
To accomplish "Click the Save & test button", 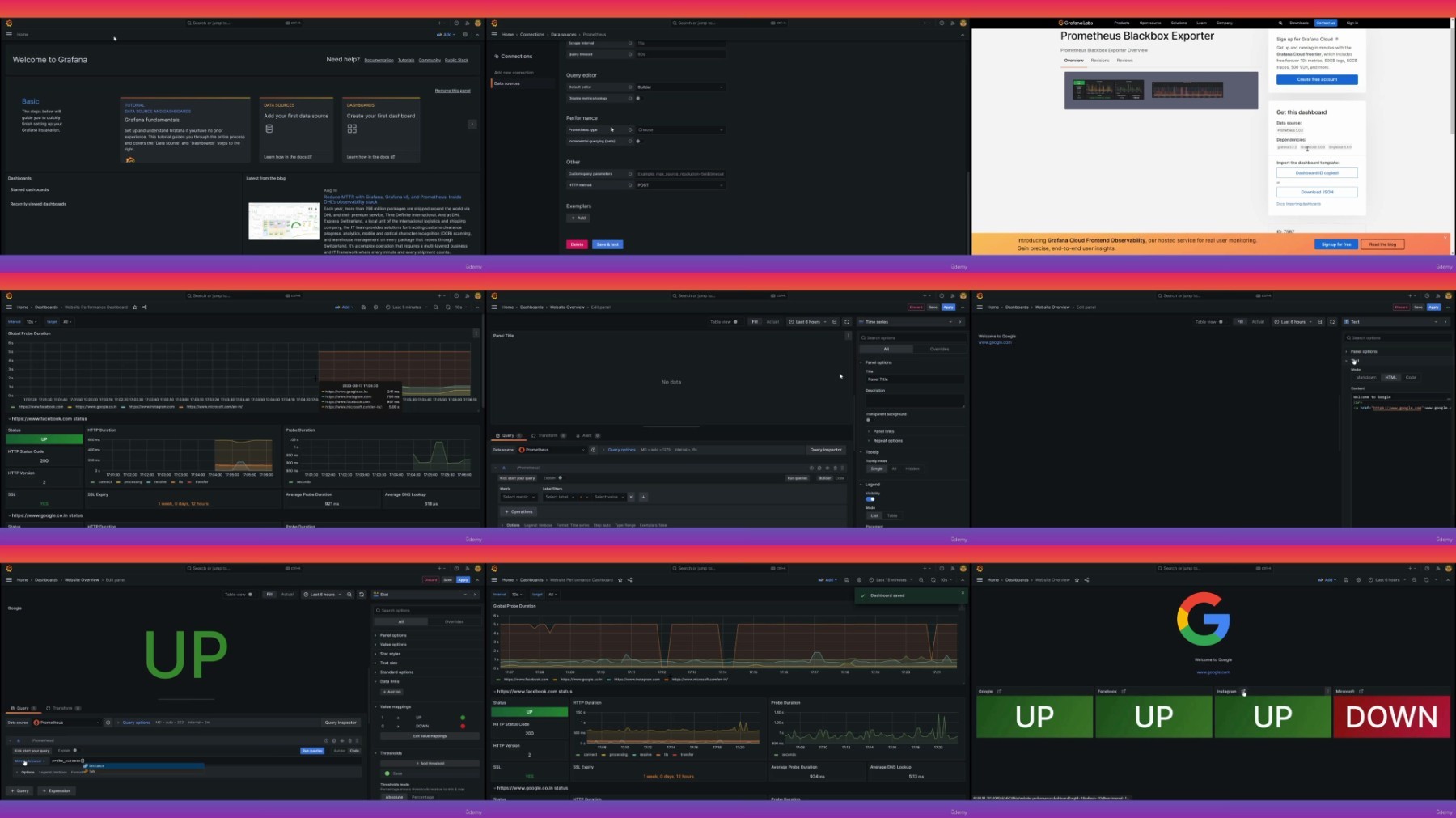I will tap(607, 244).
